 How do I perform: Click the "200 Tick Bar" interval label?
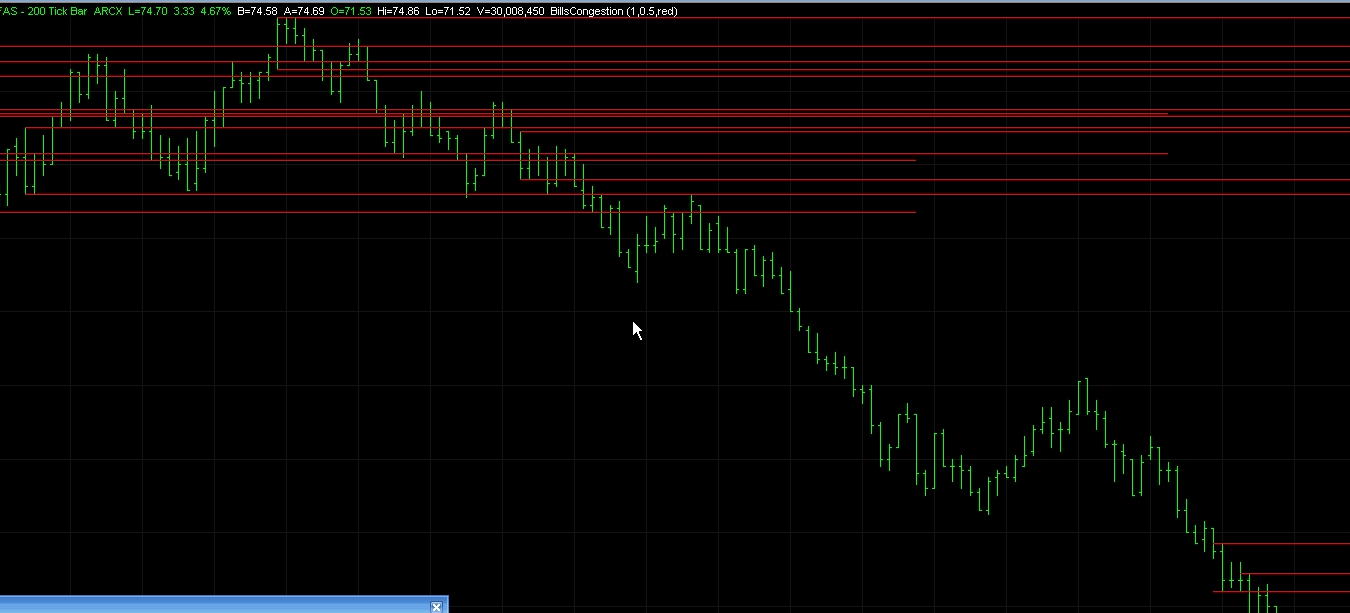tap(56, 11)
